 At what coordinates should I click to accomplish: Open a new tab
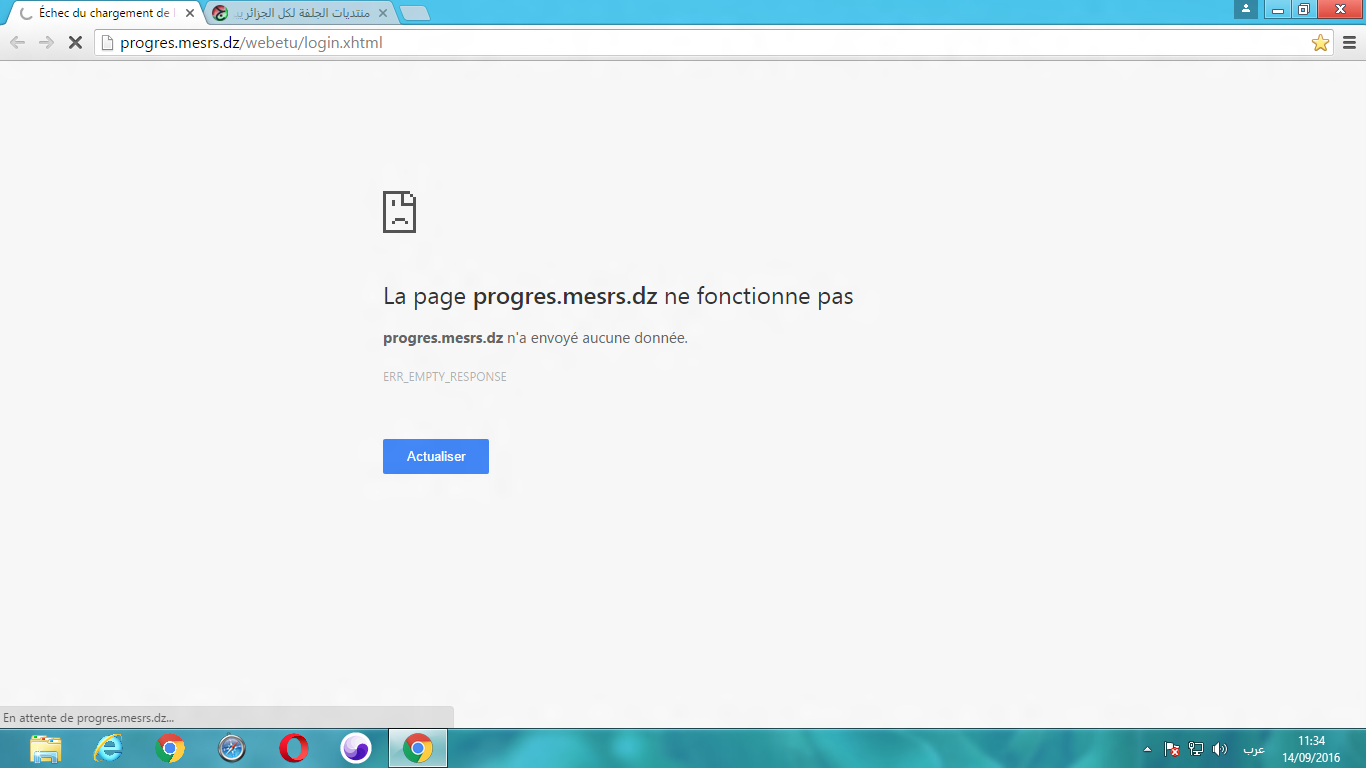coord(414,13)
